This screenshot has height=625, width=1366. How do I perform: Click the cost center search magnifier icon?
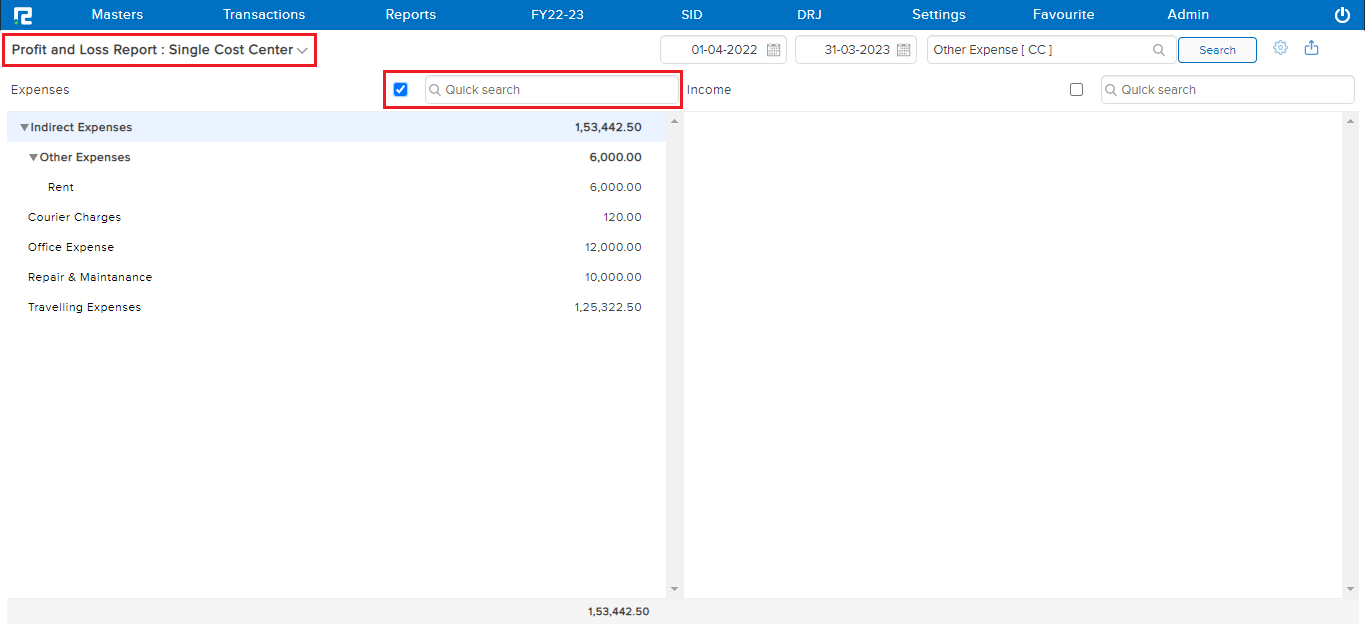pyautogui.click(x=1159, y=50)
